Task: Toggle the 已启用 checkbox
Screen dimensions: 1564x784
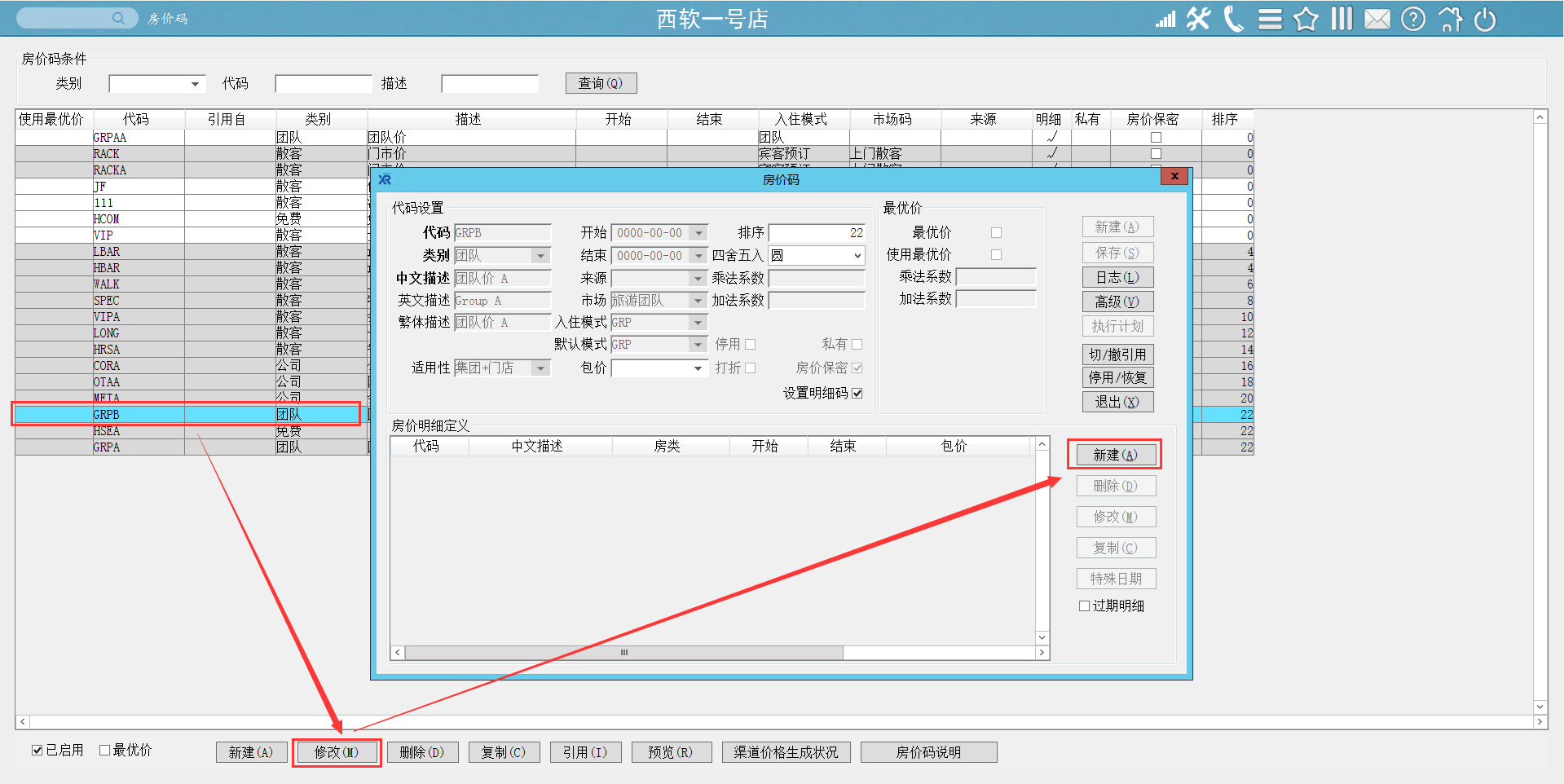Action: pos(37,750)
